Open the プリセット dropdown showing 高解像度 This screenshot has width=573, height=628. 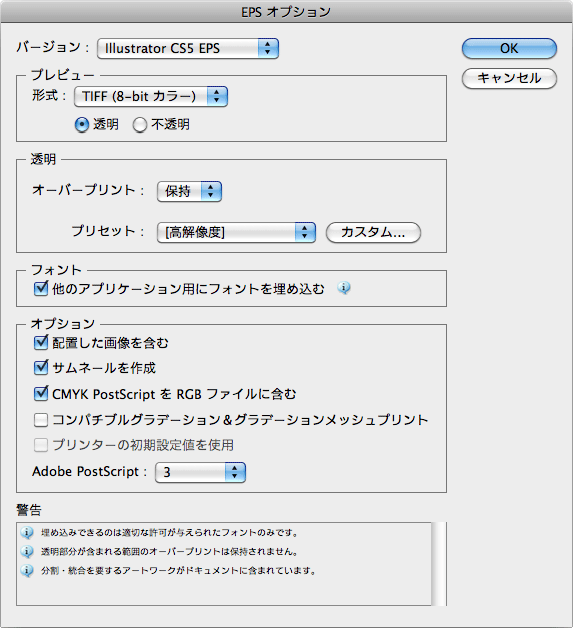tap(236, 232)
